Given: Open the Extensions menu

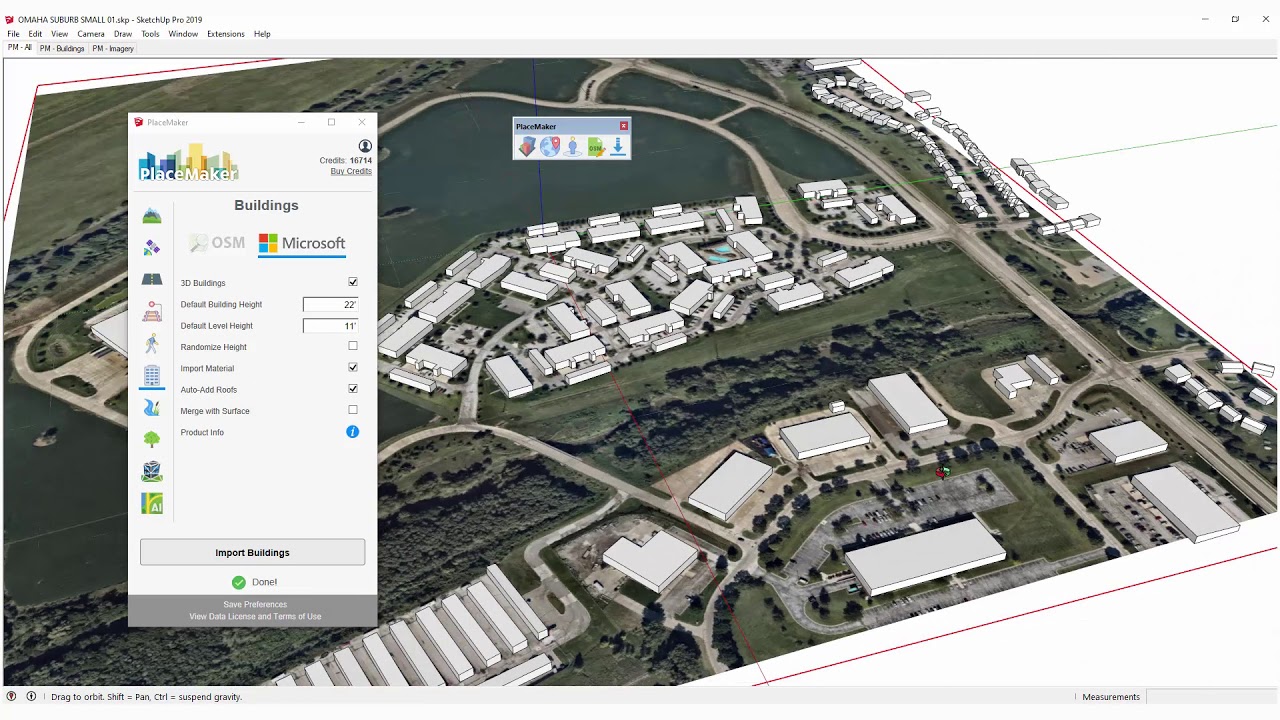Looking at the screenshot, I should (226, 34).
